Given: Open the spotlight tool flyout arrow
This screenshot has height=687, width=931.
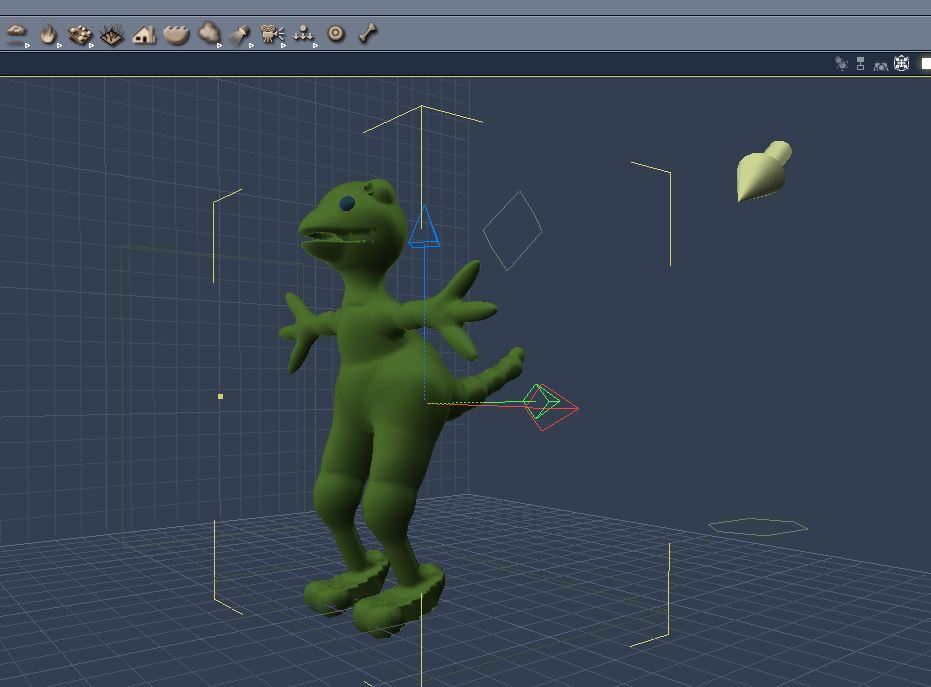Looking at the screenshot, I should pos(251,45).
